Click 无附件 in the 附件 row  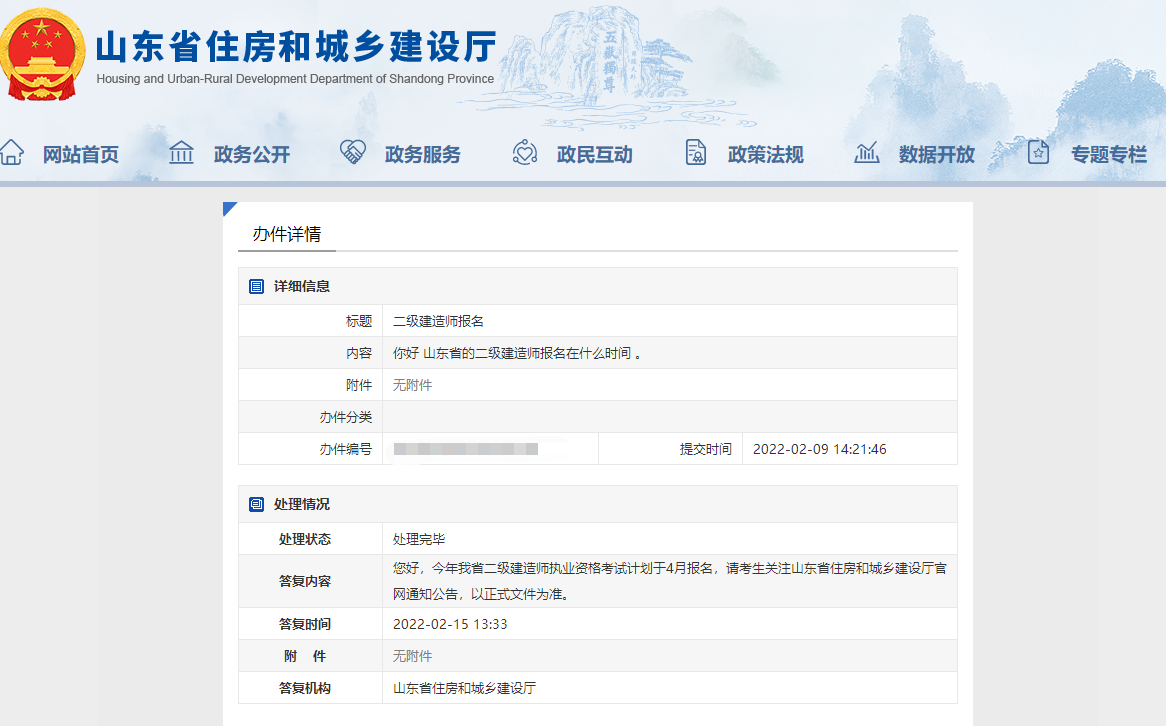[x=412, y=384]
